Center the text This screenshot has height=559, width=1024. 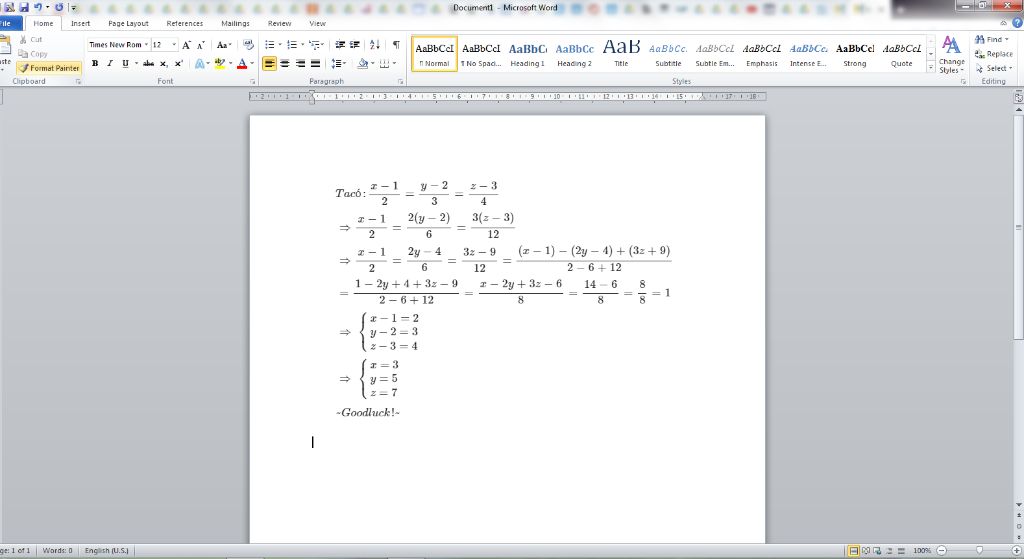click(285, 63)
